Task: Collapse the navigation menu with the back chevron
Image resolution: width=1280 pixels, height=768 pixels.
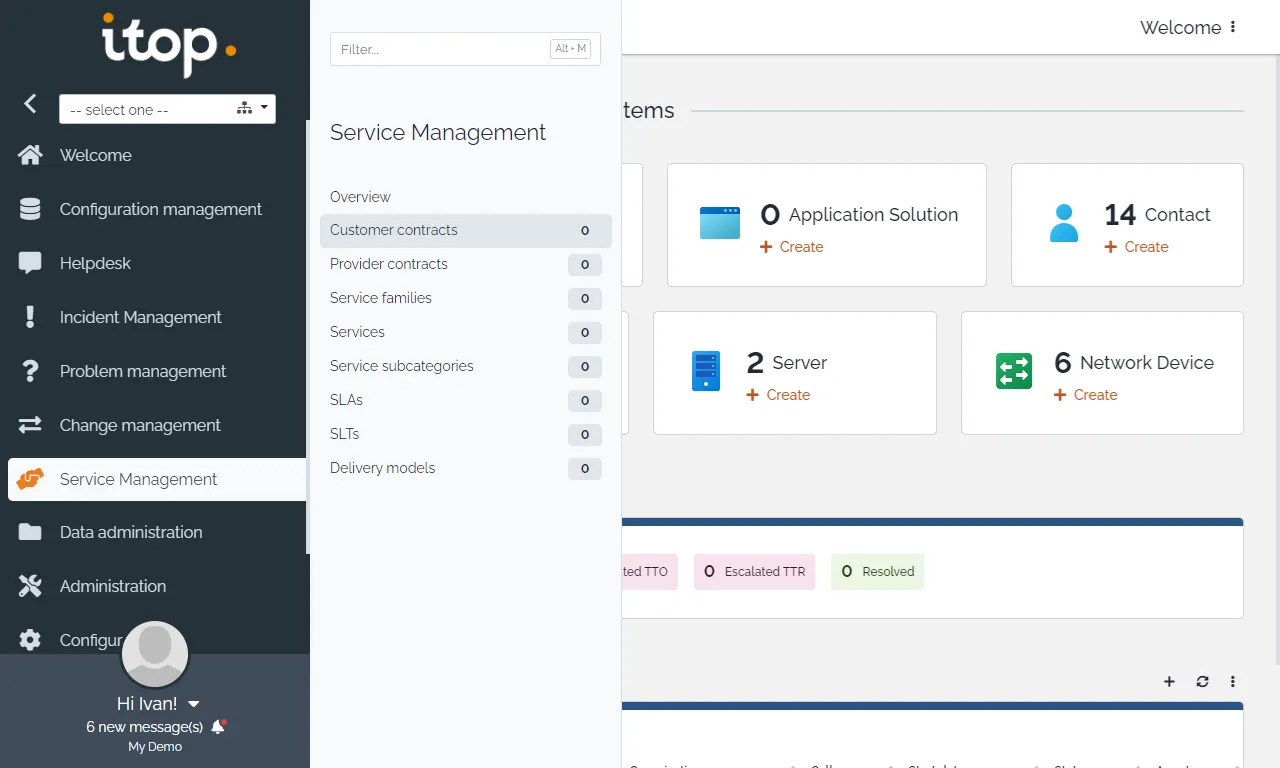Action: (x=30, y=103)
